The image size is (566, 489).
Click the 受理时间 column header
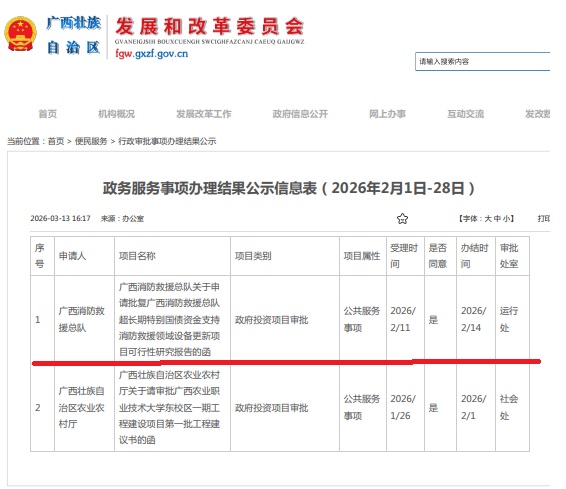tap(405, 256)
